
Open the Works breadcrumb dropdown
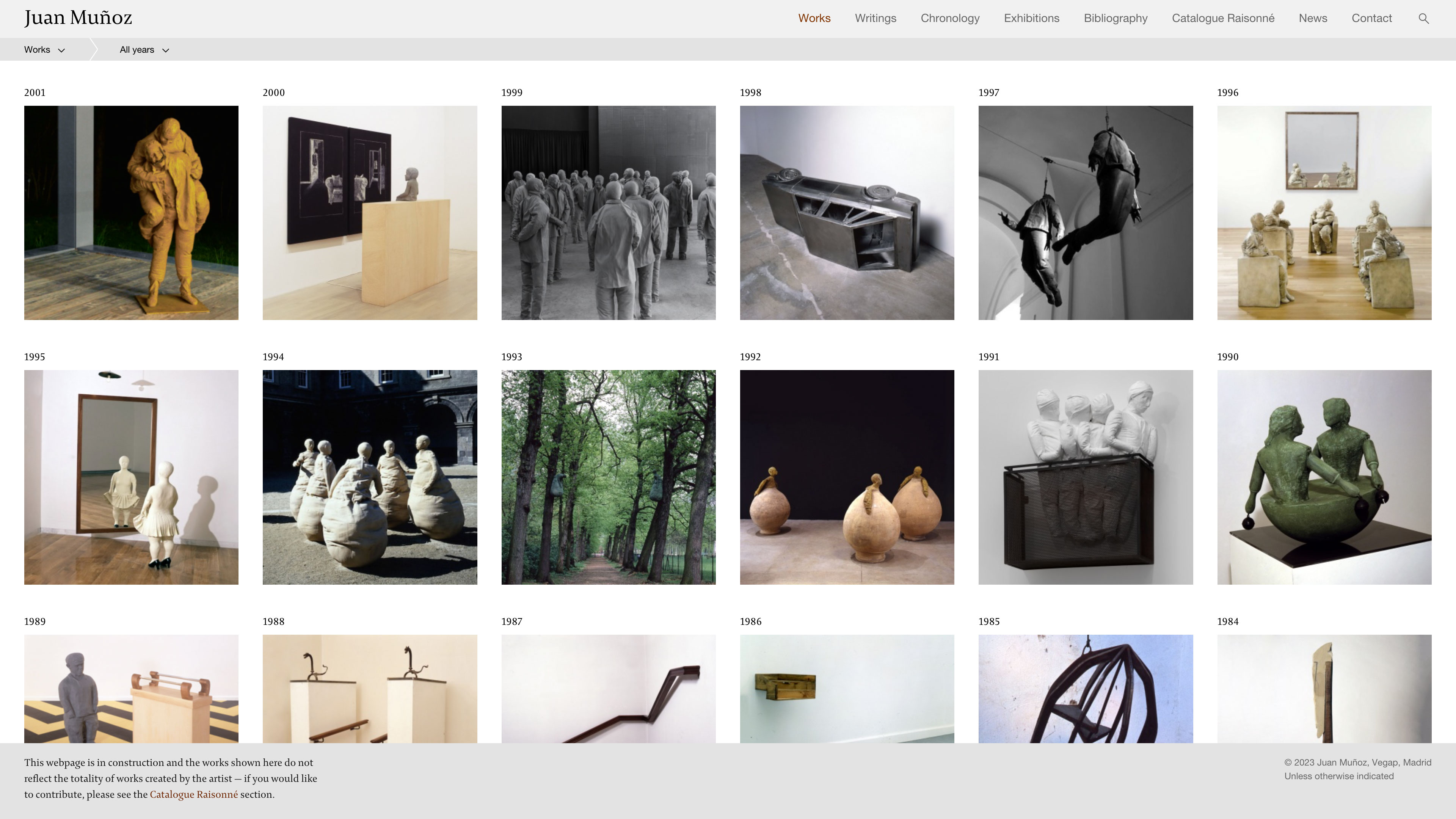(44, 50)
